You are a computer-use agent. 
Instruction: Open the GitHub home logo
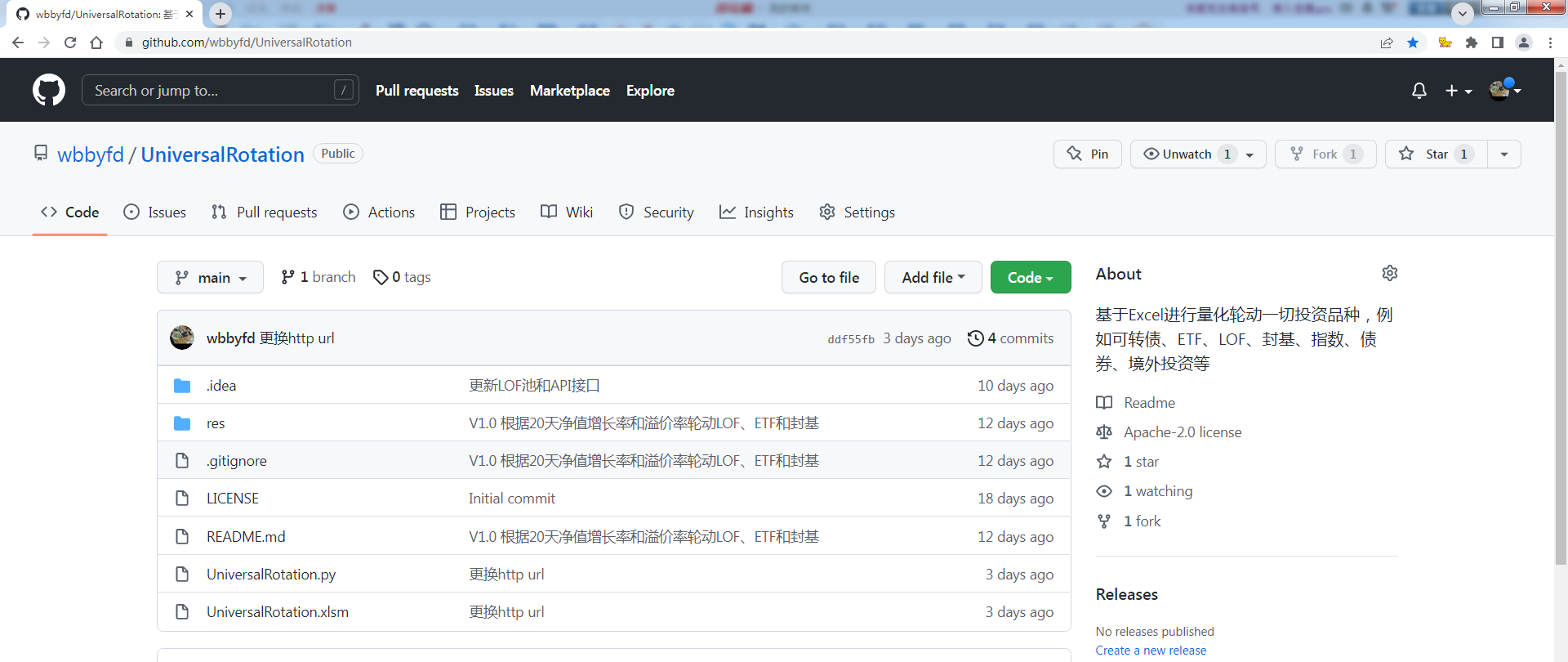point(49,90)
